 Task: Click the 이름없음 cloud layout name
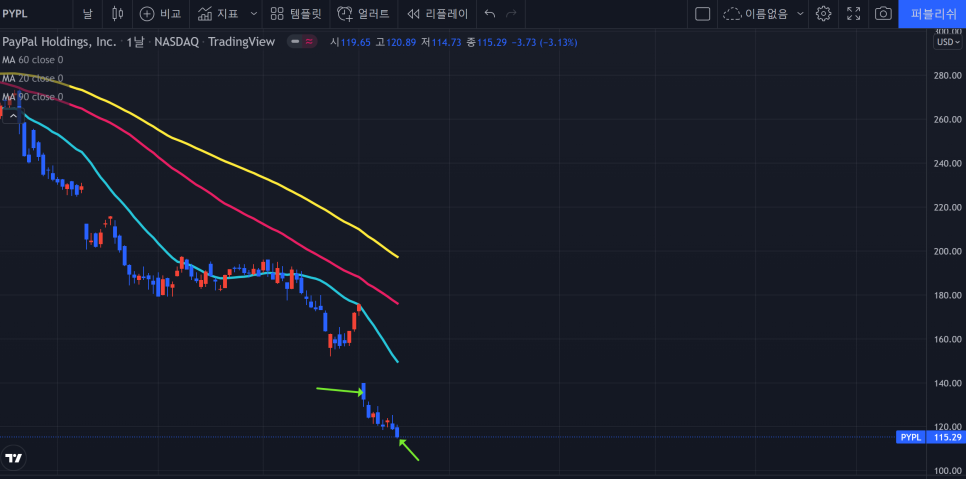point(756,14)
